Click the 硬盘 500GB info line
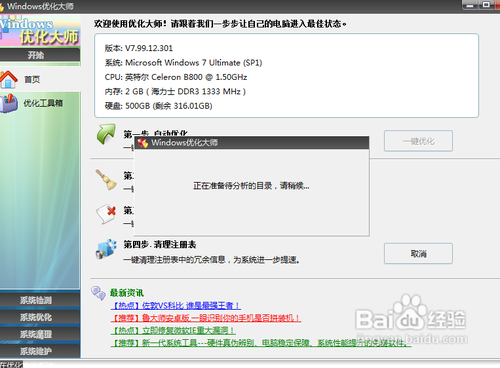This screenshot has height=368, width=500. pos(158,106)
